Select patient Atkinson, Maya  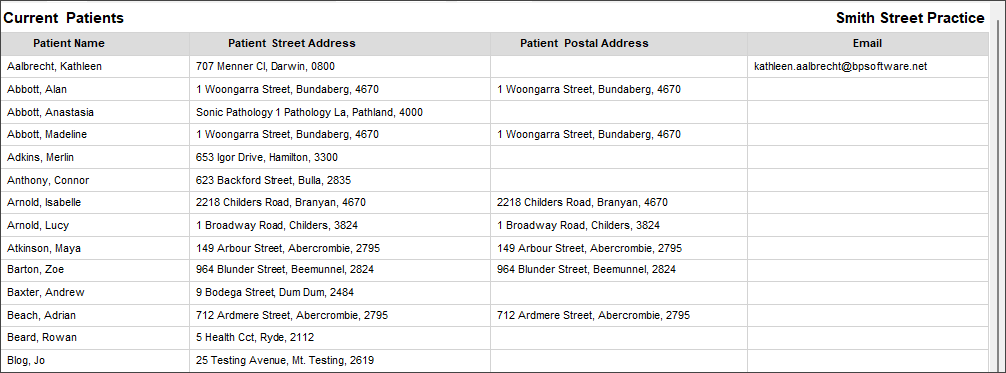coord(44,248)
